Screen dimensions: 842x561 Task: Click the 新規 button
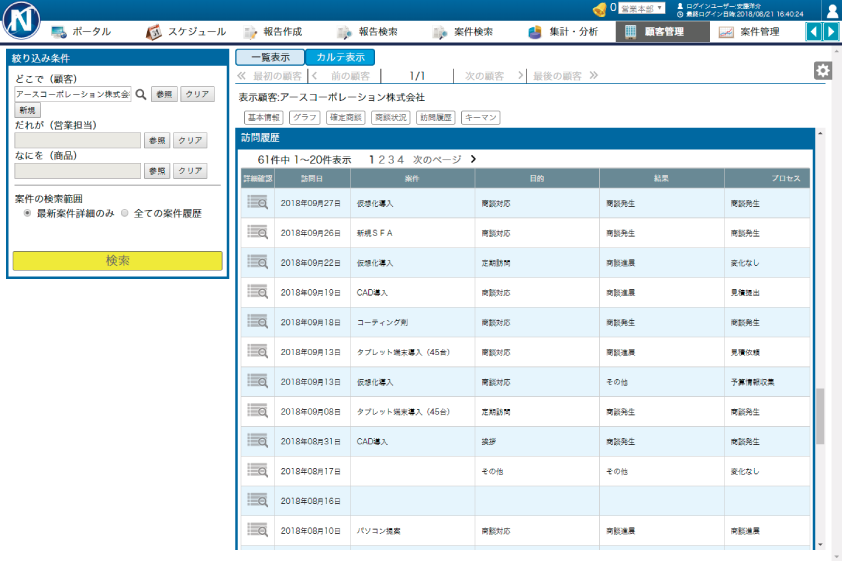pyautogui.click(x=27, y=111)
